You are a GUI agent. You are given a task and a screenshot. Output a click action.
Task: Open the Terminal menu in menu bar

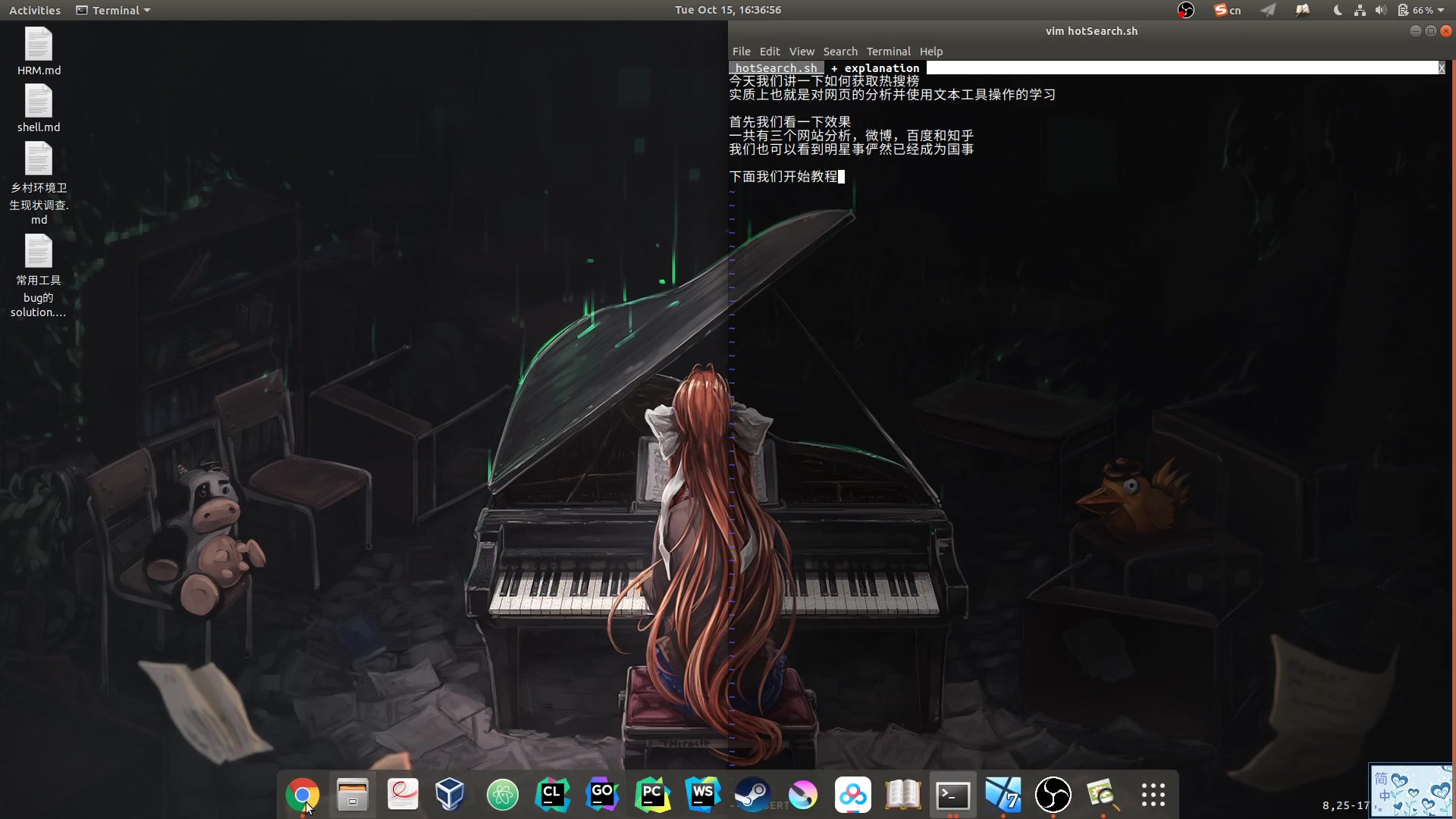click(x=888, y=52)
